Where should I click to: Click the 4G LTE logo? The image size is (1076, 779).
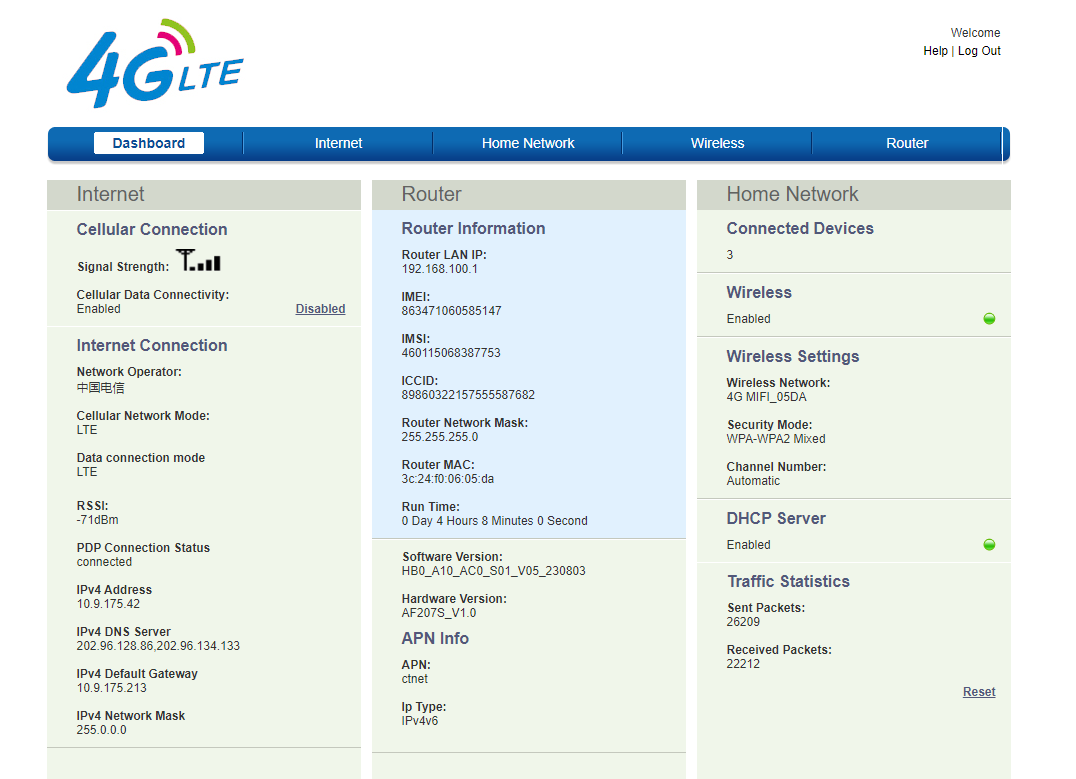pyautogui.click(x=155, y=65)
